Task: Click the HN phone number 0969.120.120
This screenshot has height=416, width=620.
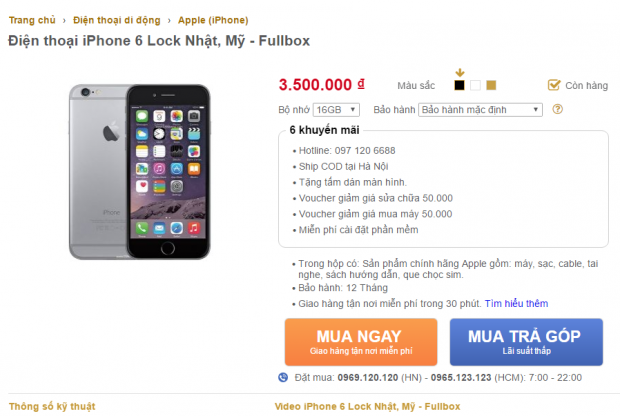Action: click(x=368, y=378)
